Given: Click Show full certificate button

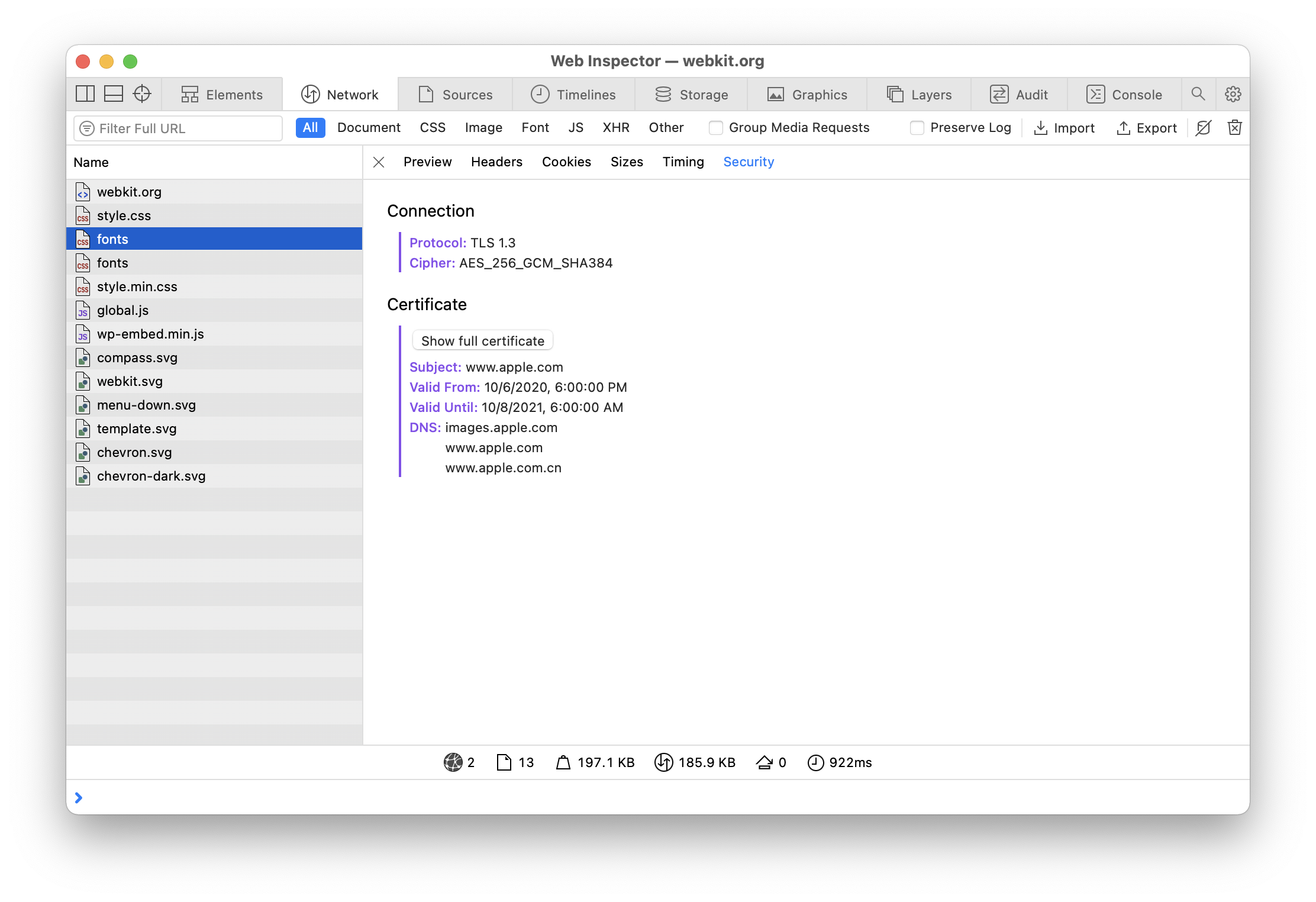Looking at the screenshot, I should 482,341.
